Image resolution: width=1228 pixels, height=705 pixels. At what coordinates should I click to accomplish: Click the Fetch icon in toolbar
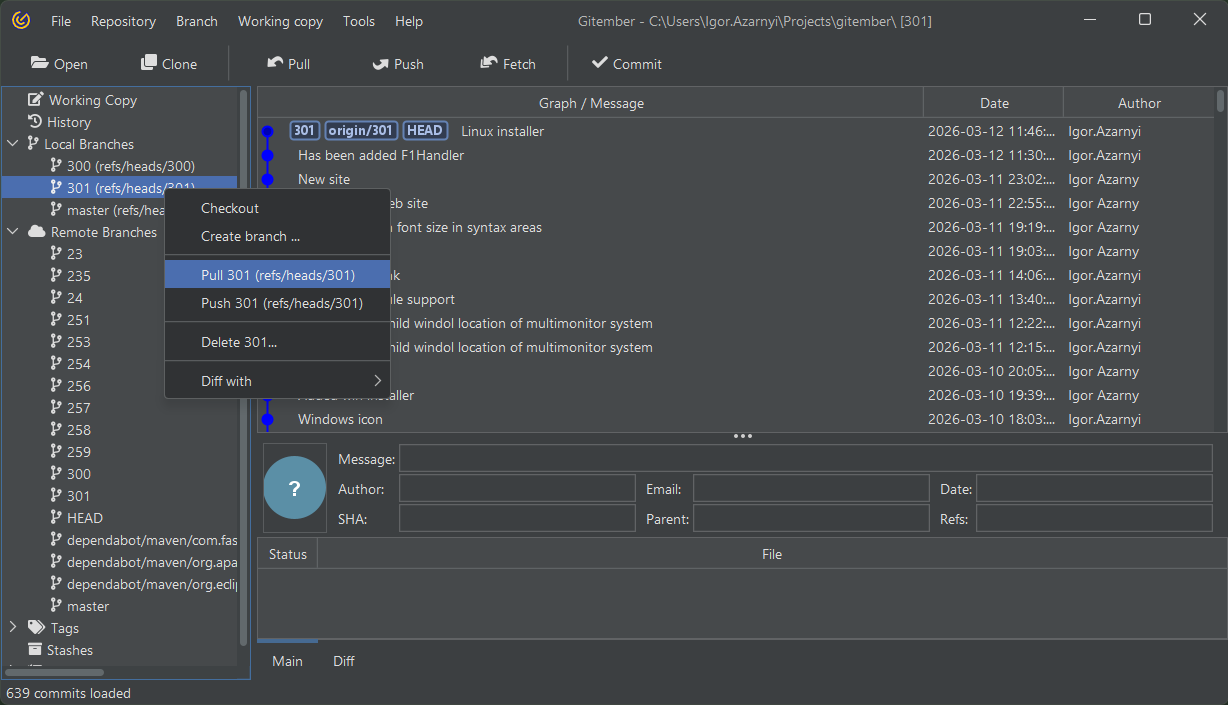point(489,63)
